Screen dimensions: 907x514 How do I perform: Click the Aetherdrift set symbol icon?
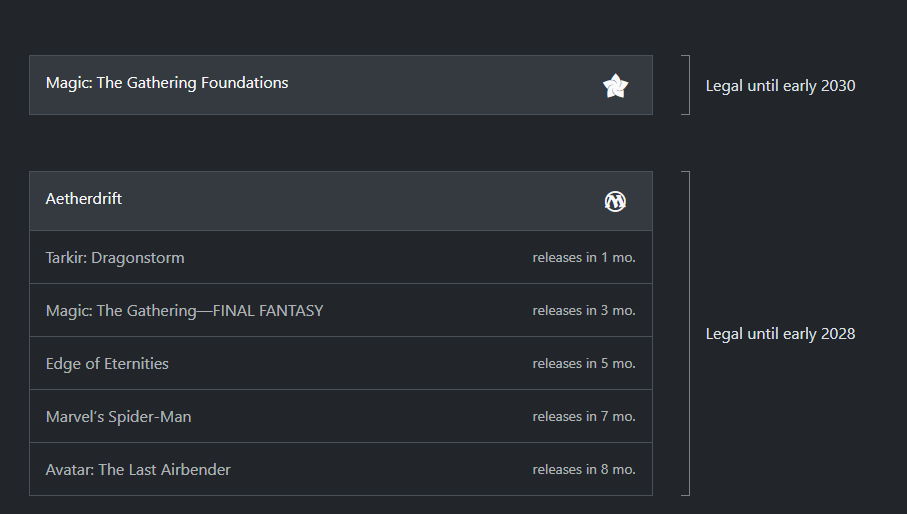point(615,201)
